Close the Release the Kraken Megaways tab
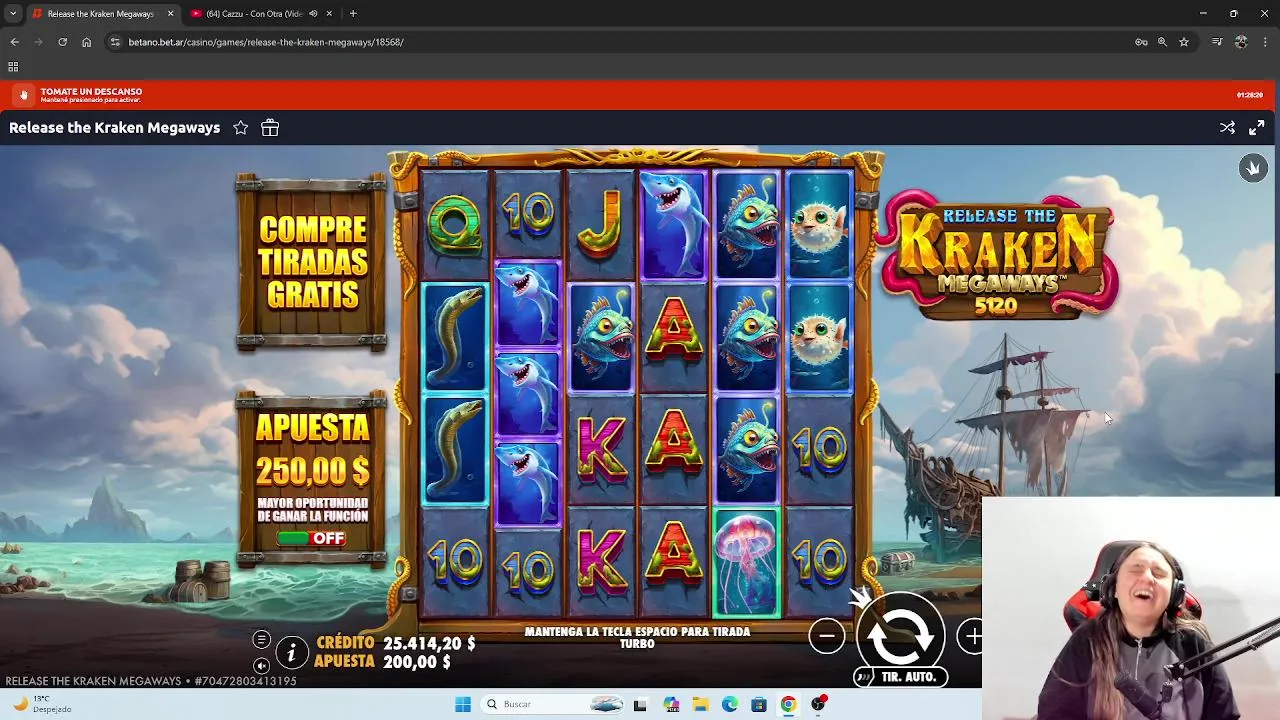Screen dimensions: 1280x720 tap(170, 14)
